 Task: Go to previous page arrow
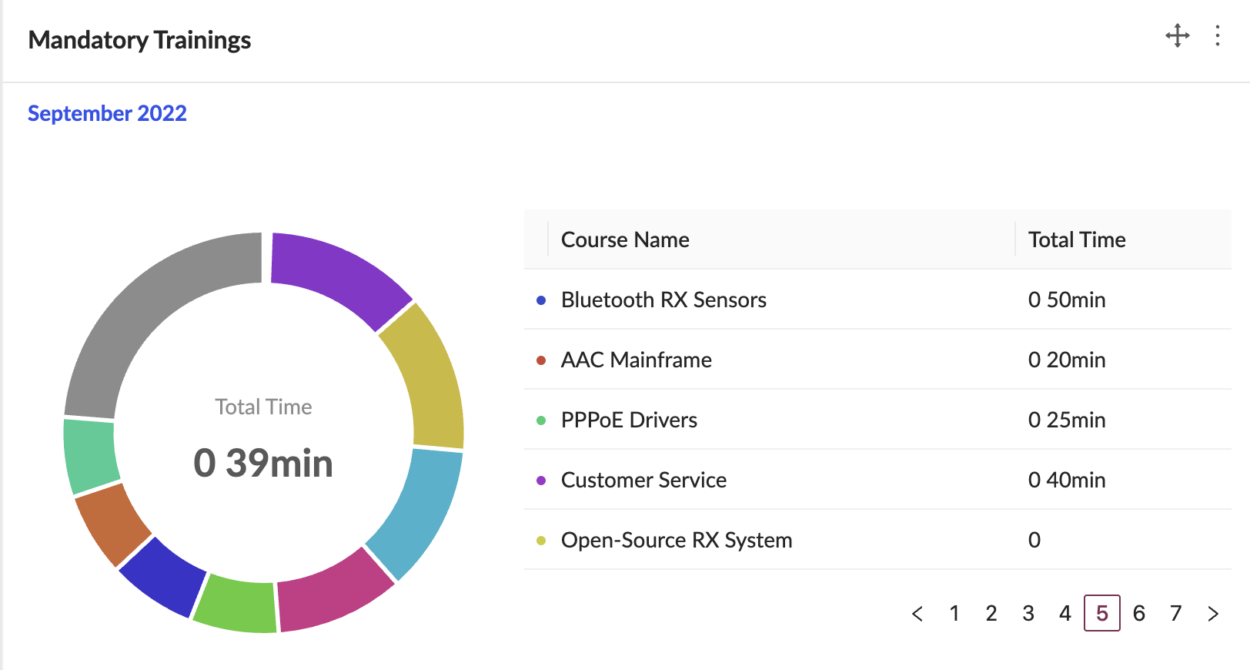click(917, 614)
